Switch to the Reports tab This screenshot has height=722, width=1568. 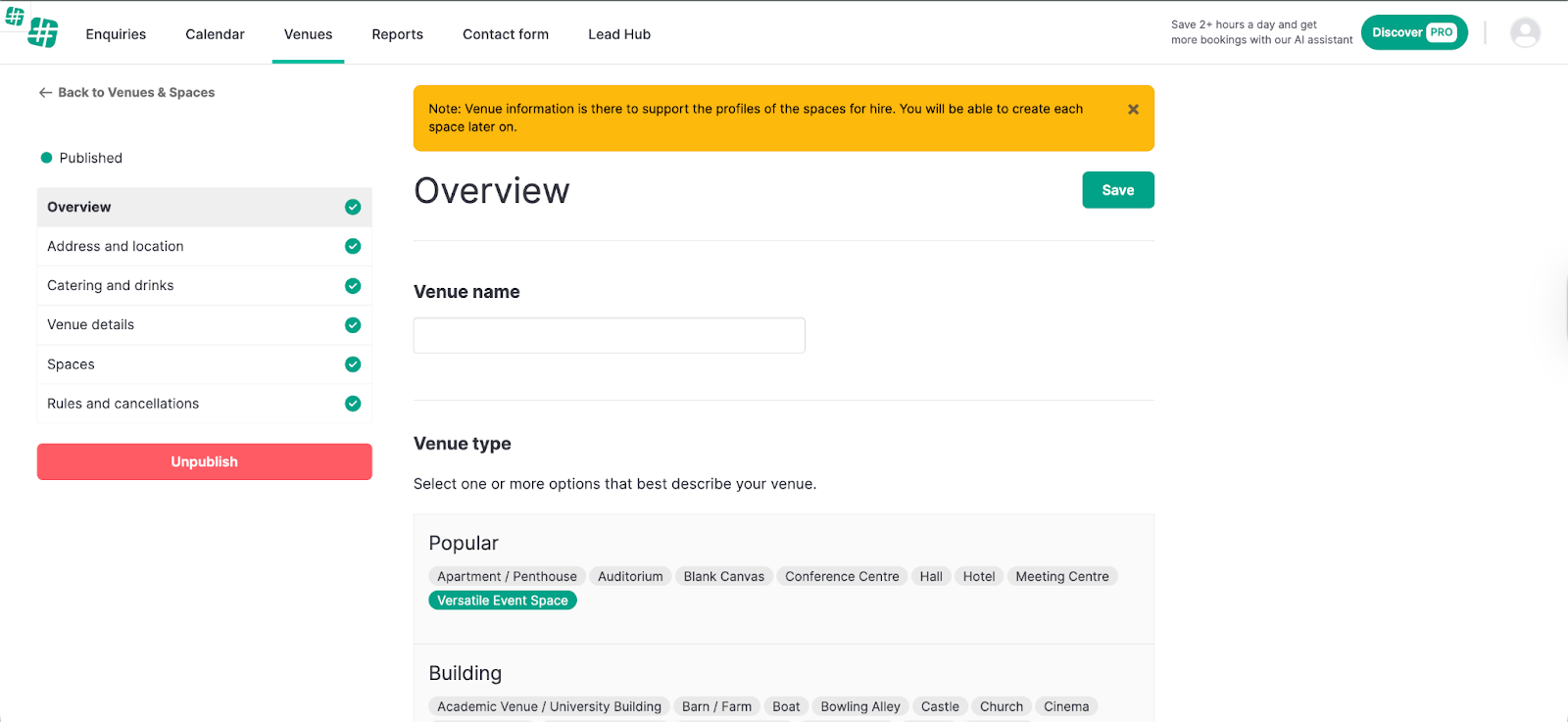pyautogui.click(x=397, y=34)
